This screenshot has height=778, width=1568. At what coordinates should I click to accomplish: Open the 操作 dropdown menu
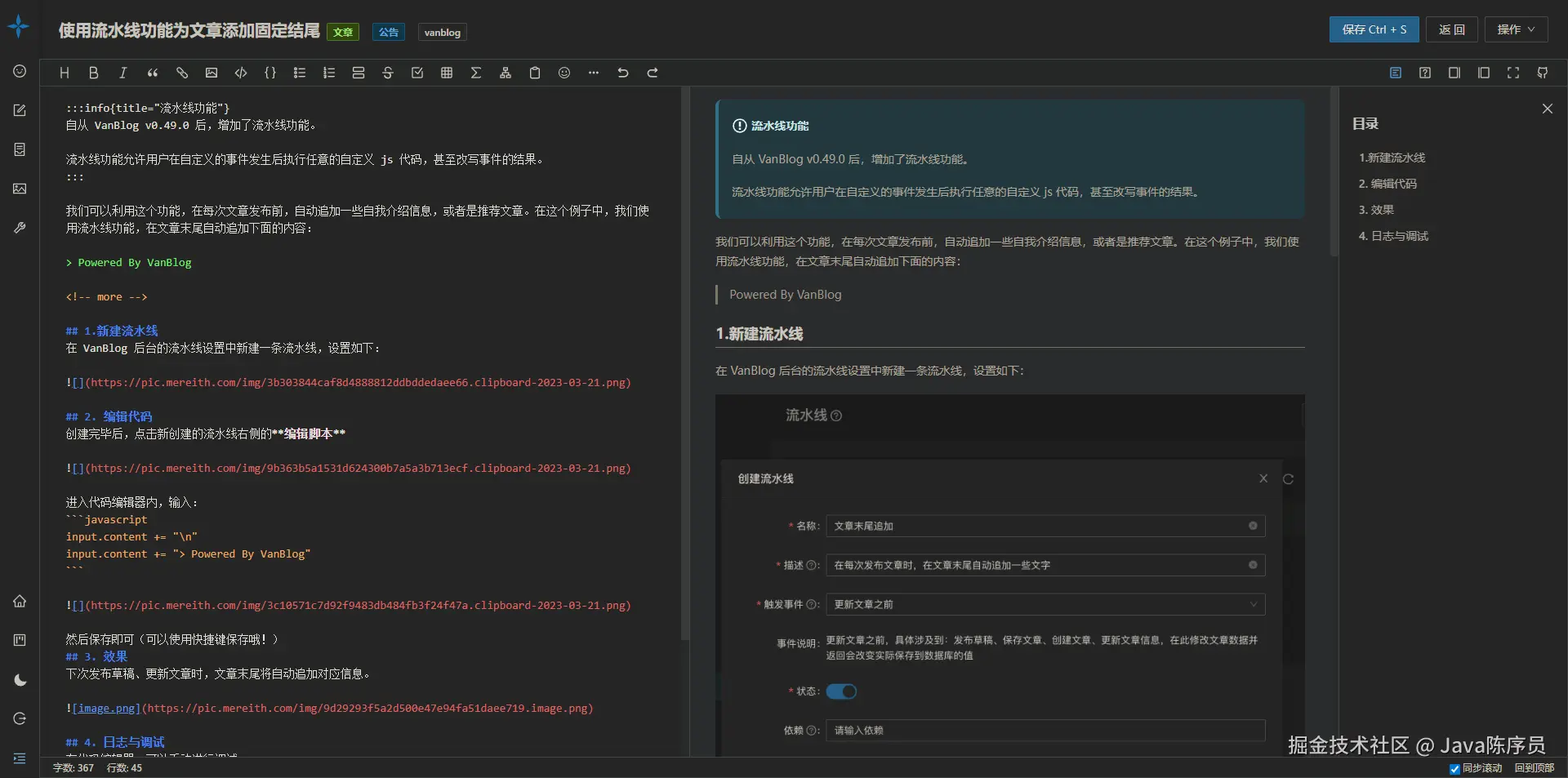[x=1517, y=29]
